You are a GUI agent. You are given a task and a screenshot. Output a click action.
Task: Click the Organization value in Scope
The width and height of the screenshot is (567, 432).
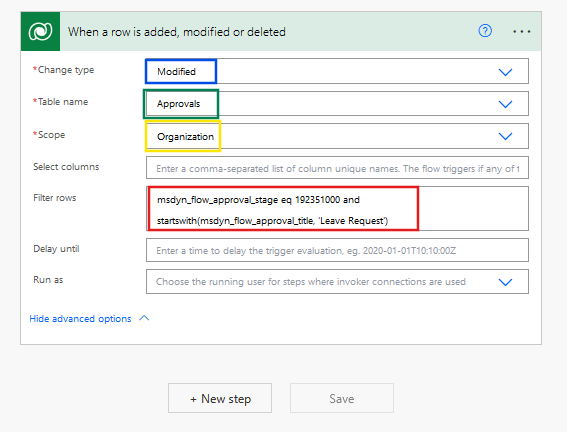click(186, 137)
